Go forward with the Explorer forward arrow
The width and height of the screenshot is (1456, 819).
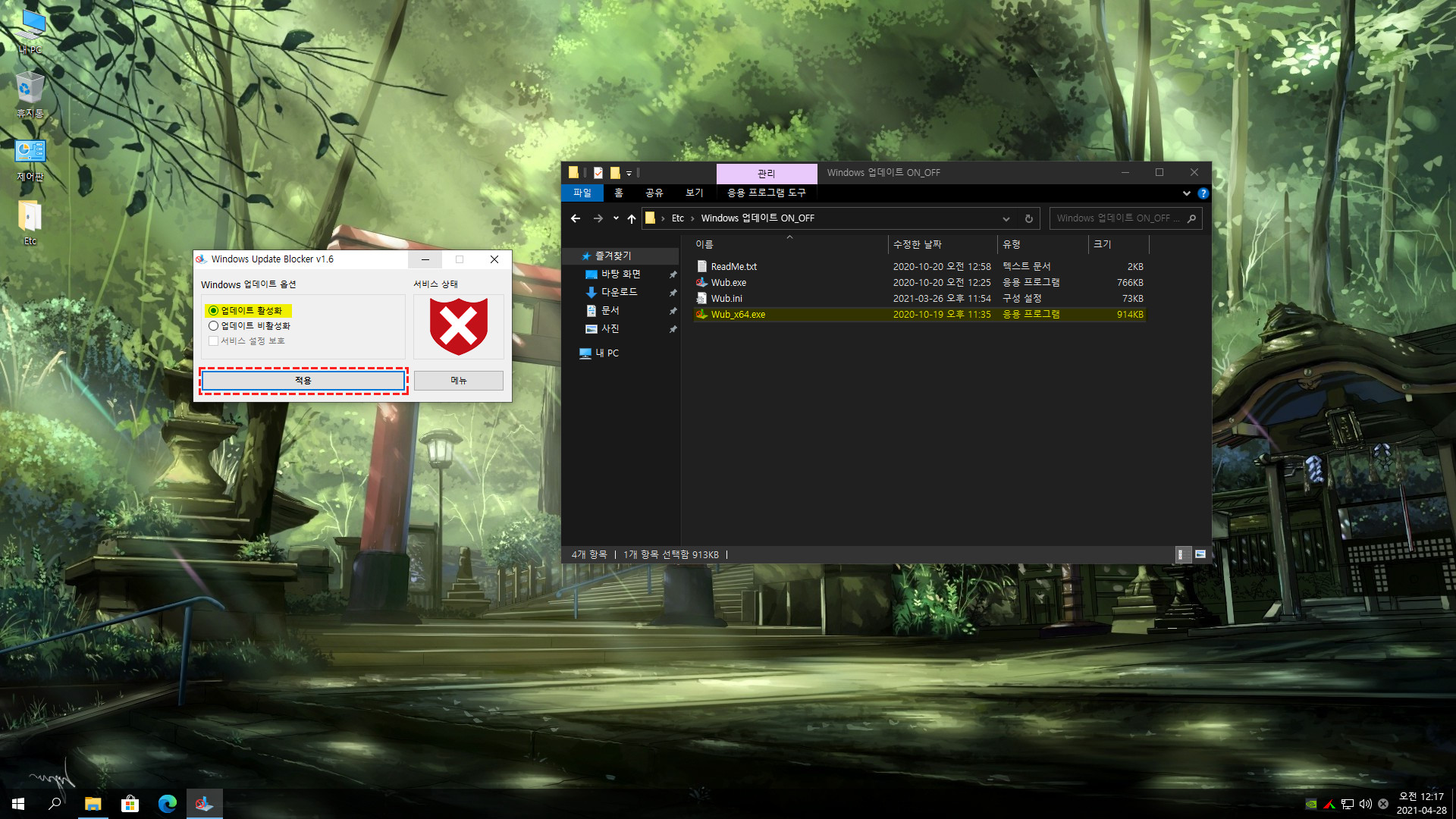pos(598,218)
